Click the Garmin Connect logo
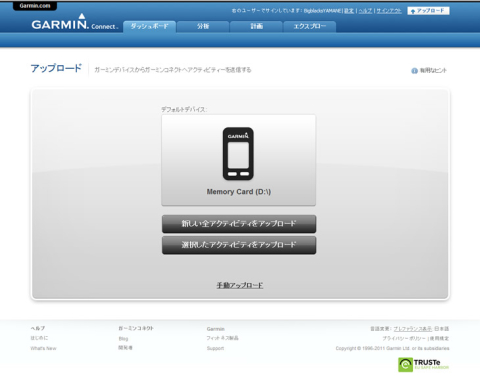 pos(75,22)
